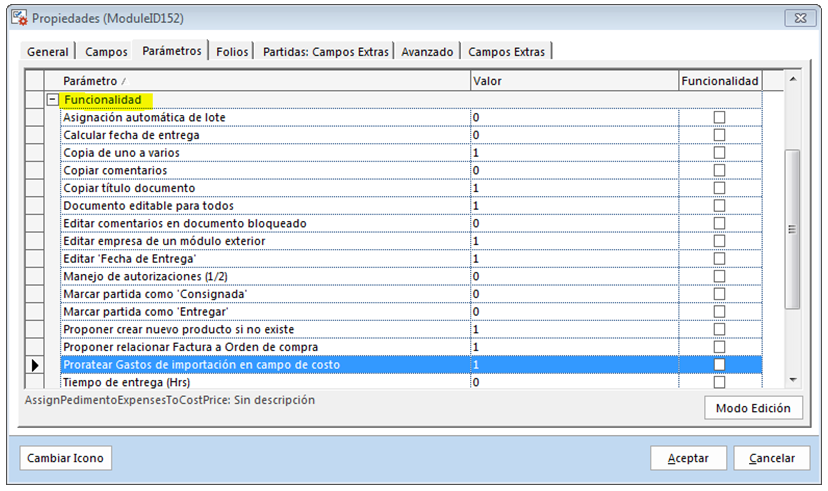The width and height of the screenshot is (828, 491).
Task: Sort by the Parámetro column header
Action: pyautogui.click(x=260, y=80)
